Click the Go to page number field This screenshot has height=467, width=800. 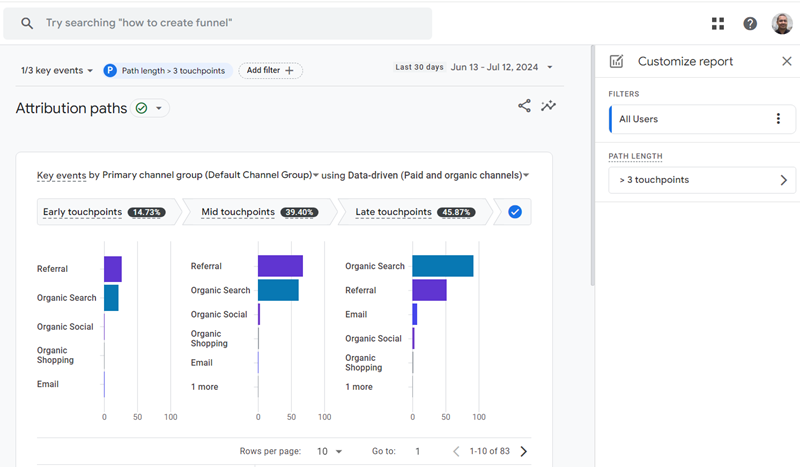[x=417, y=451]
